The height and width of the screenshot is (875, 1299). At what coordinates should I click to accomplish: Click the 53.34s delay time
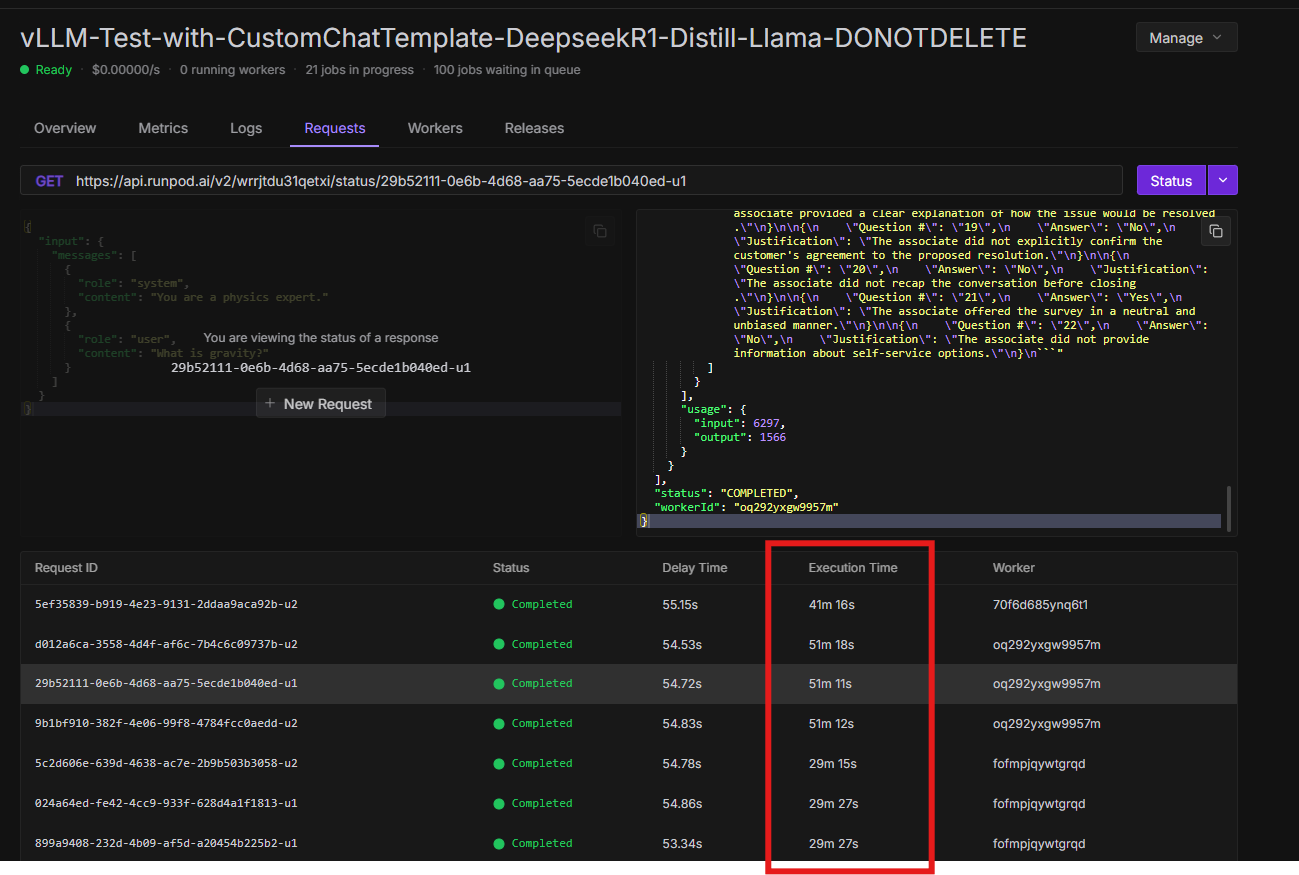point(682,843)
